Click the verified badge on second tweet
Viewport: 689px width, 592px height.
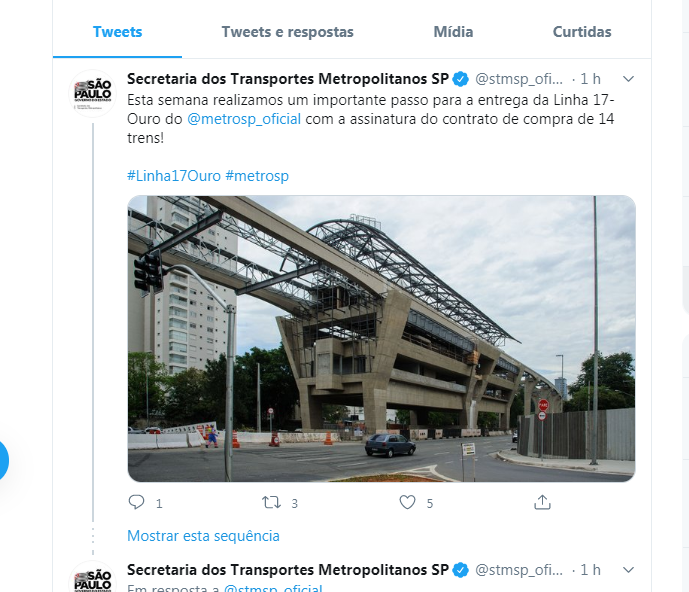461,570
